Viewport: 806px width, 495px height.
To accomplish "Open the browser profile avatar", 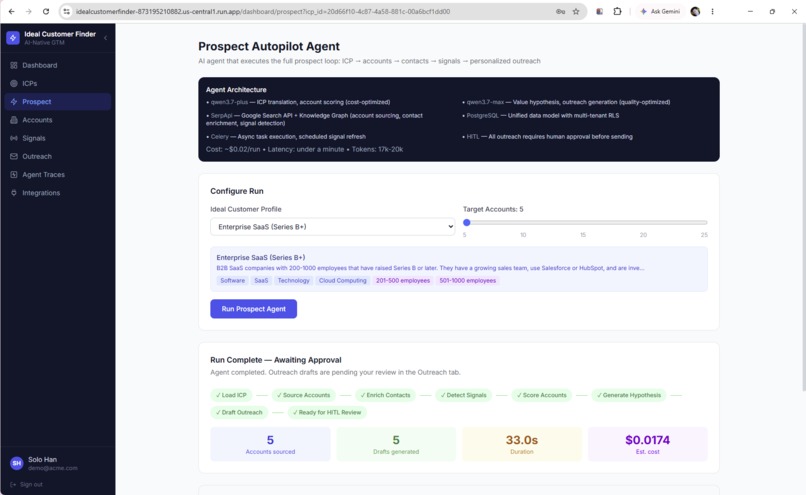I will coord(695,11).
